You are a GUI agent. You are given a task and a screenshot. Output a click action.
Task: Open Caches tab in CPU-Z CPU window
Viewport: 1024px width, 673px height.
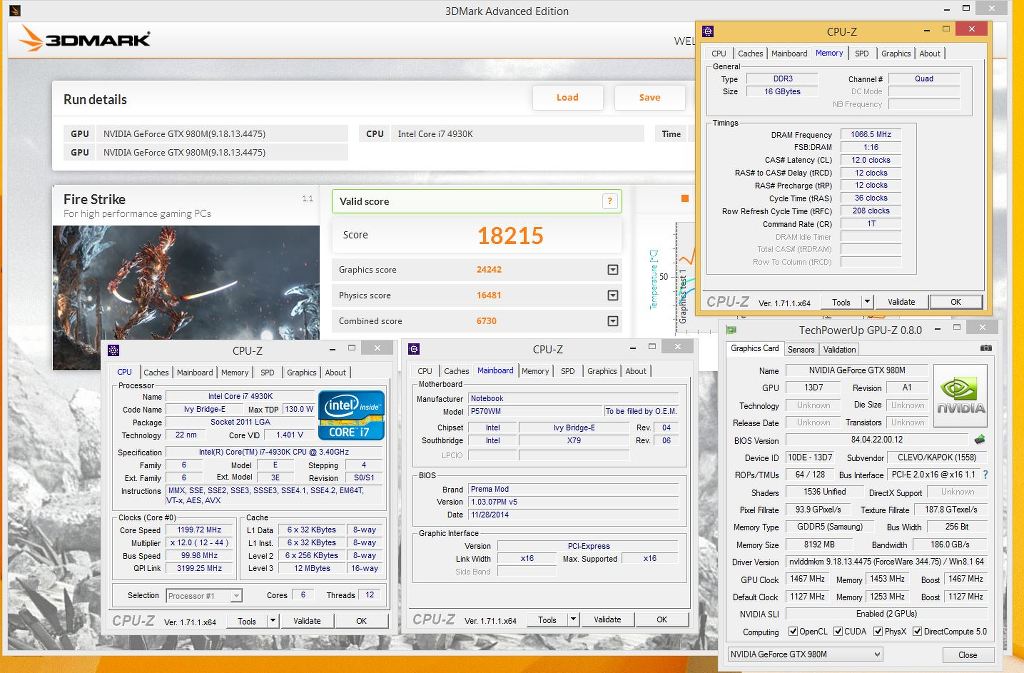click(156, 372)
